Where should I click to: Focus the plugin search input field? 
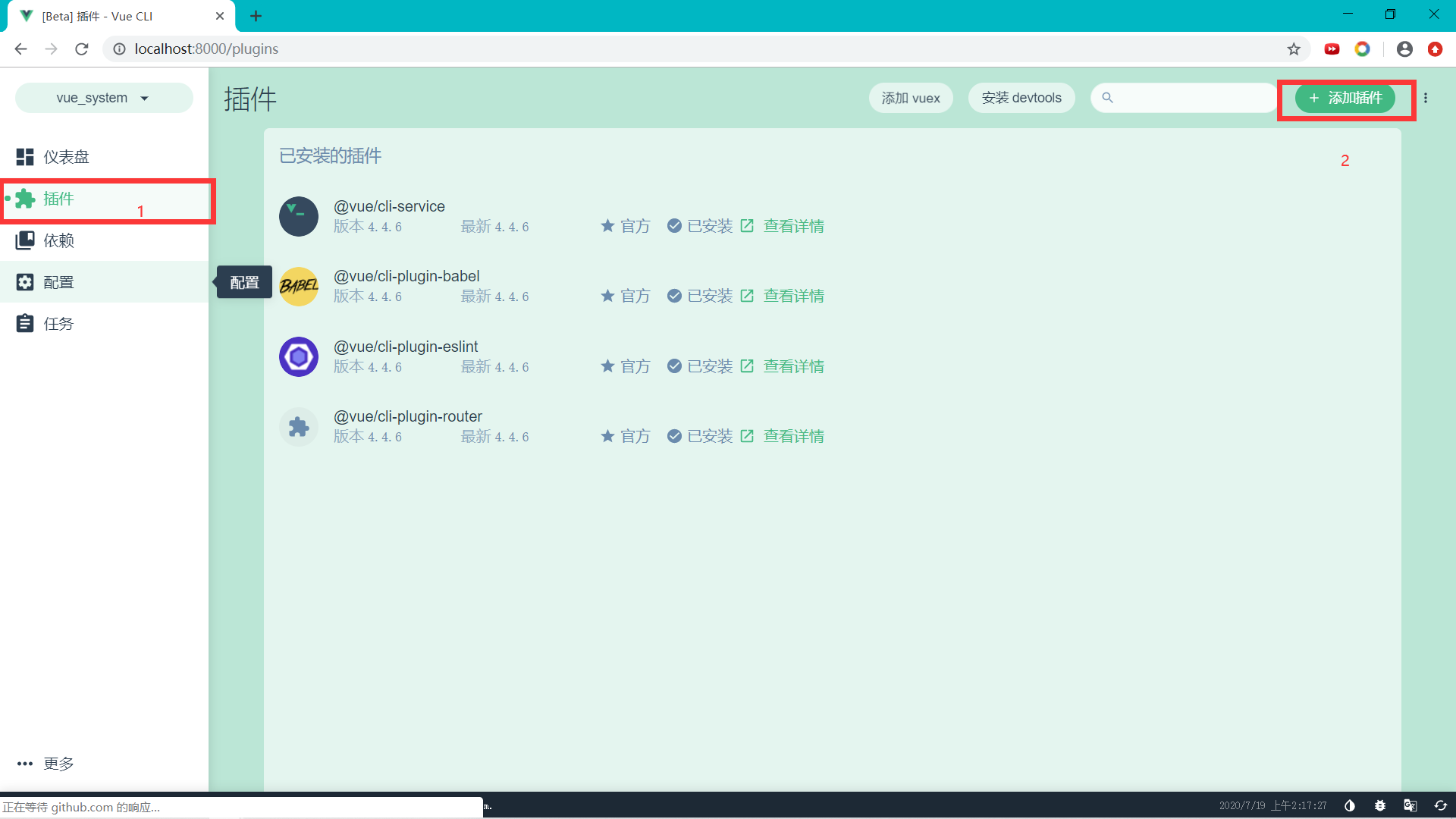[x=1191, y=98]
